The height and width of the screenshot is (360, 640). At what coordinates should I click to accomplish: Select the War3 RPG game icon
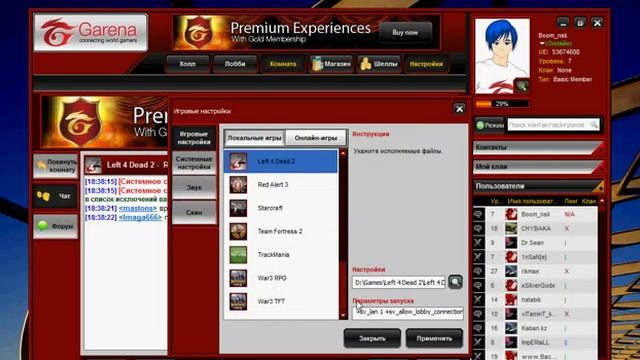click(x=238, y=278)
